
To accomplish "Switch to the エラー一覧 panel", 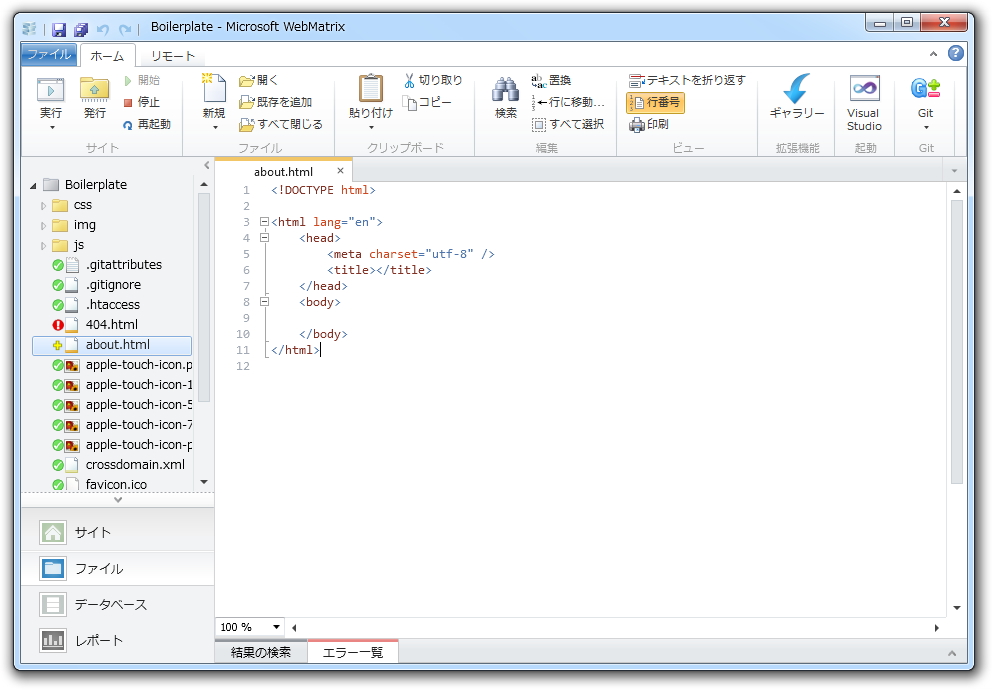I will point(355,651).
